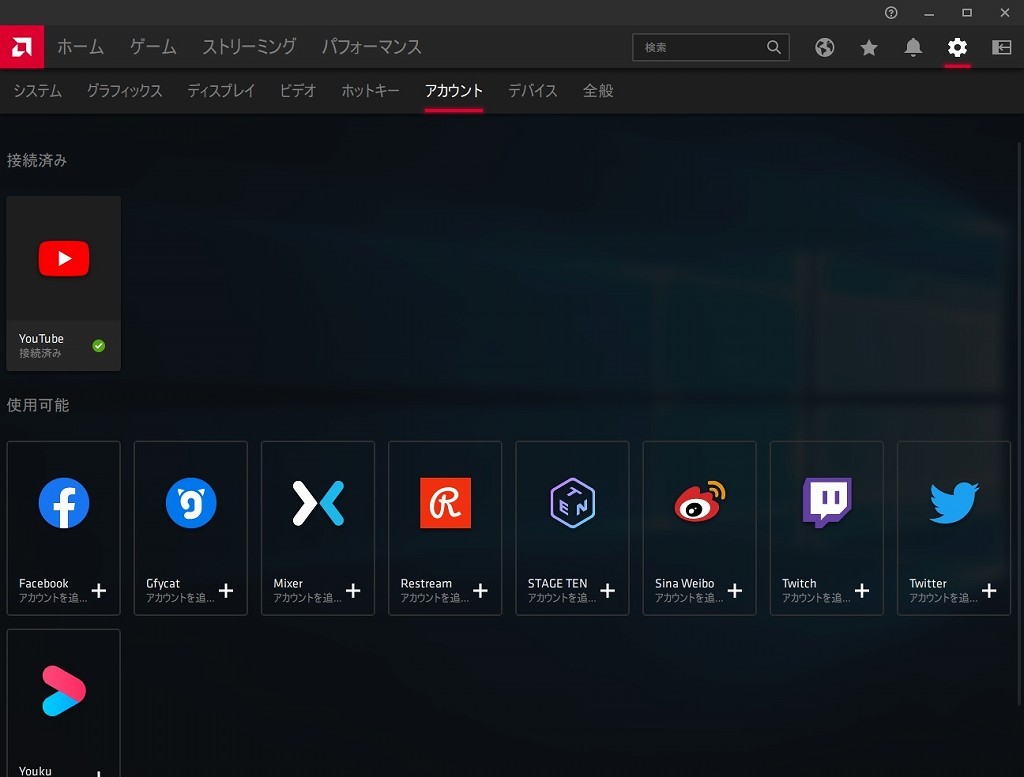Click the search magnifier icon
Image resolution: width=1024 pixels, height=777 pixels.
774,47
